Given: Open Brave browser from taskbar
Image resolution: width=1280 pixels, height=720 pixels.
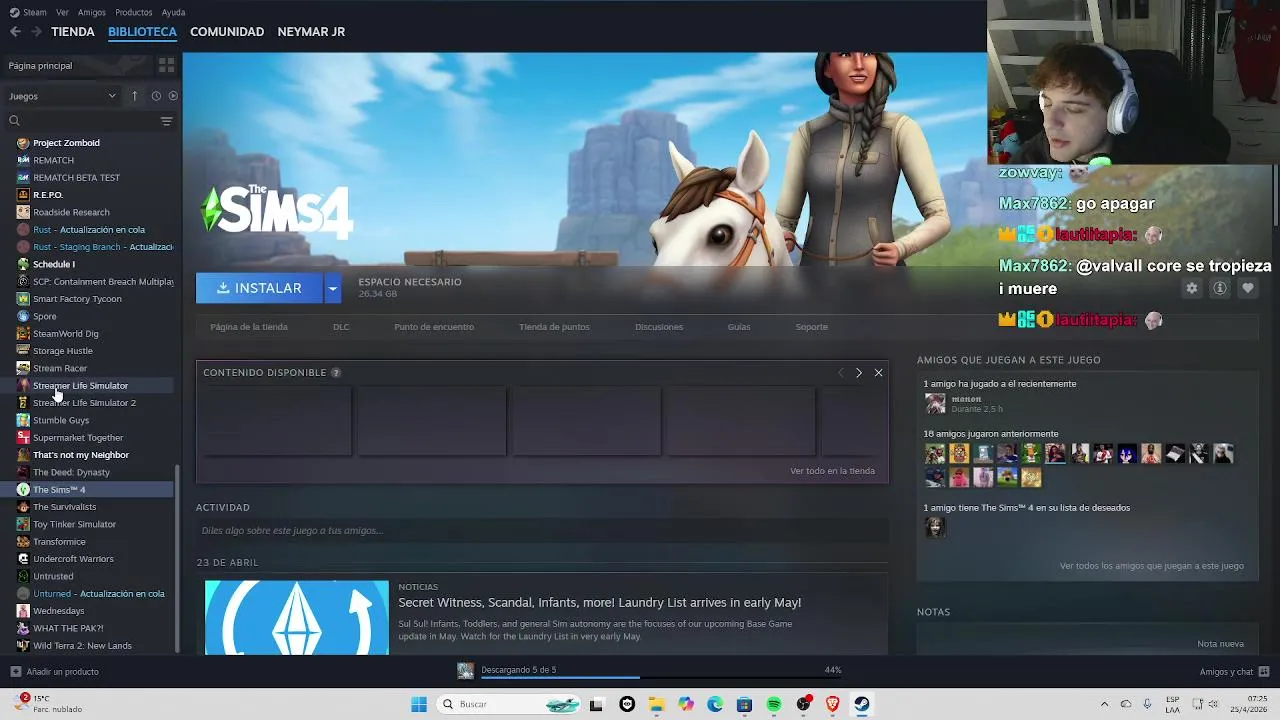Looking at the screenshot, I should 832,704.
